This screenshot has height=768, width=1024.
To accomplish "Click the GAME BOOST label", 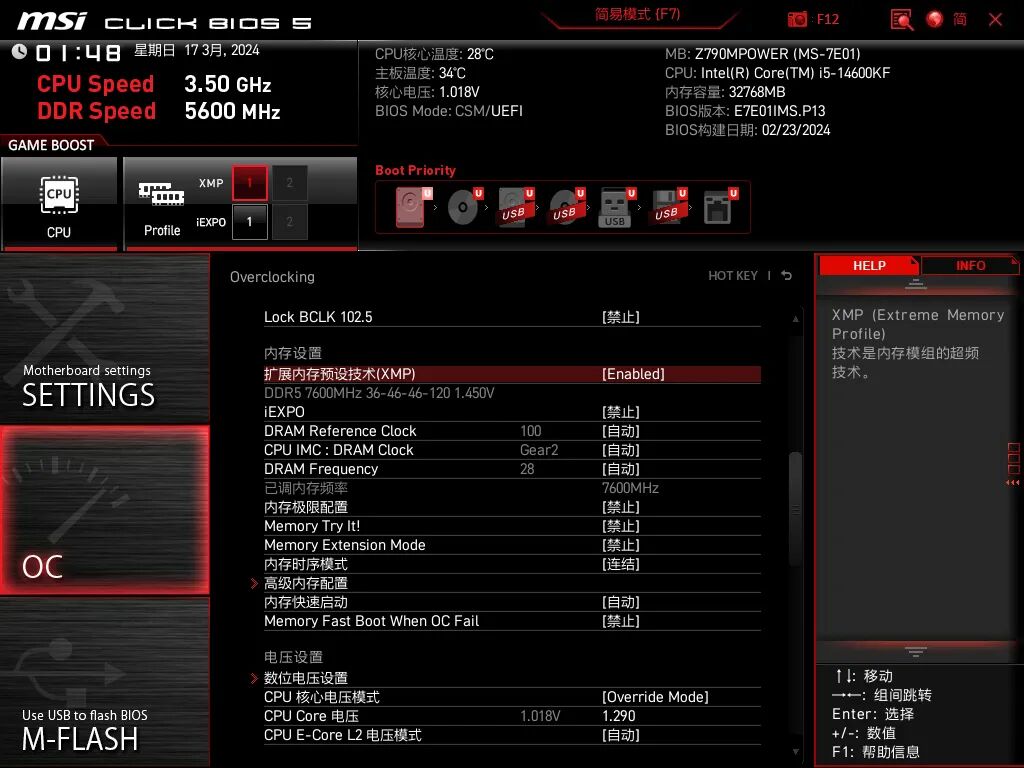I will (51, 145).
